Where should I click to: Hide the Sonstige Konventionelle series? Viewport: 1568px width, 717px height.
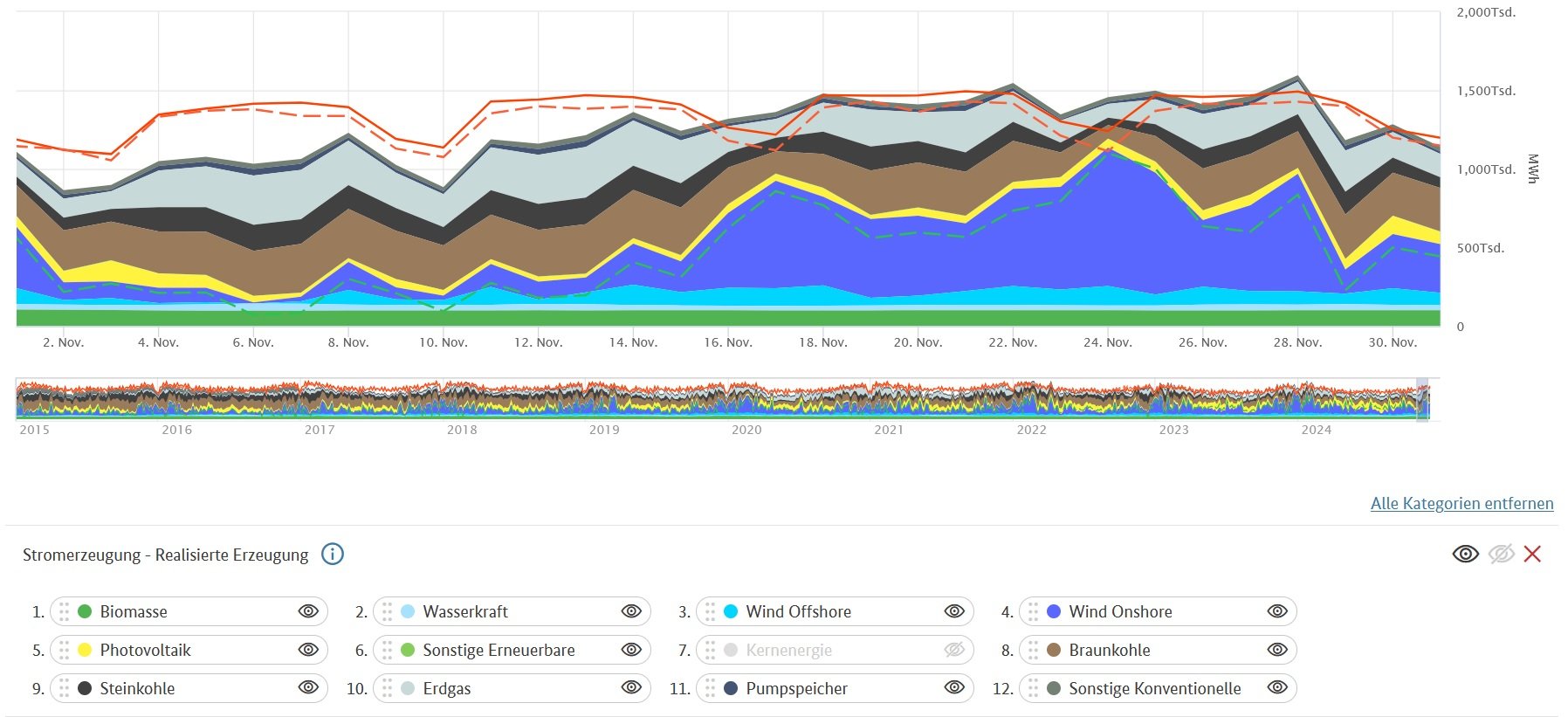(1277, 688)
